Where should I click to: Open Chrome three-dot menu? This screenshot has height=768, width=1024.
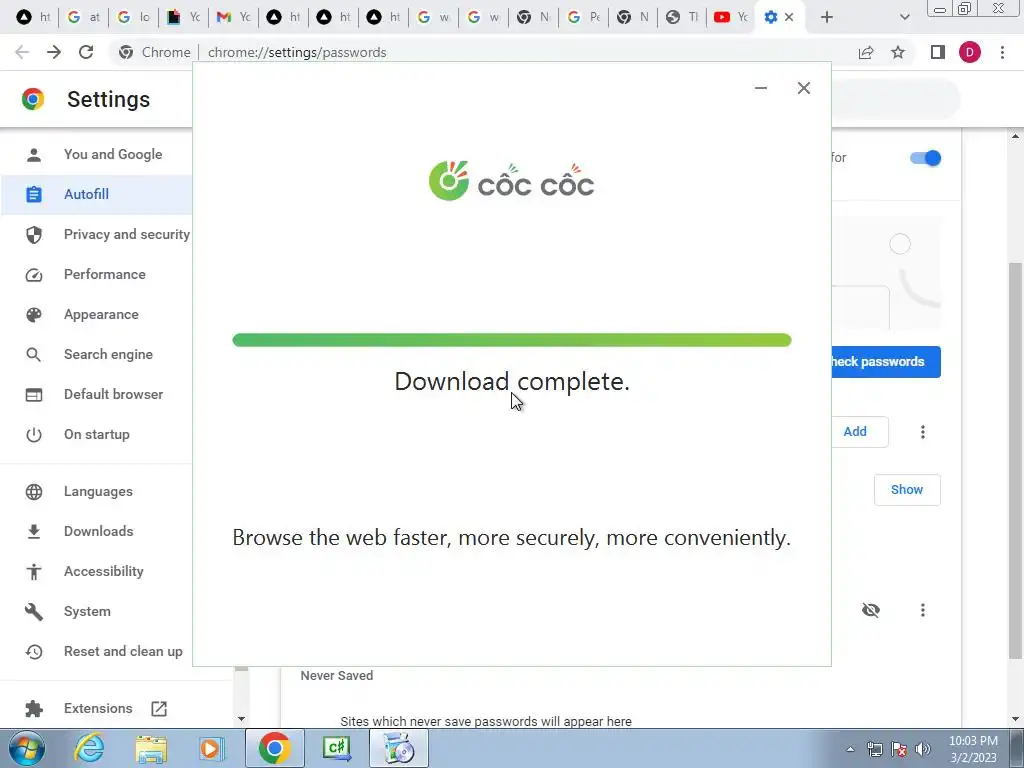1002,52
